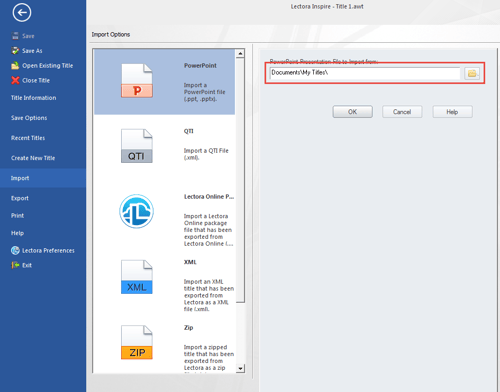The width and height of the screenshot is (500, 392).
Task: Click the import list scroll down arrow
Action: coord(240,368)
